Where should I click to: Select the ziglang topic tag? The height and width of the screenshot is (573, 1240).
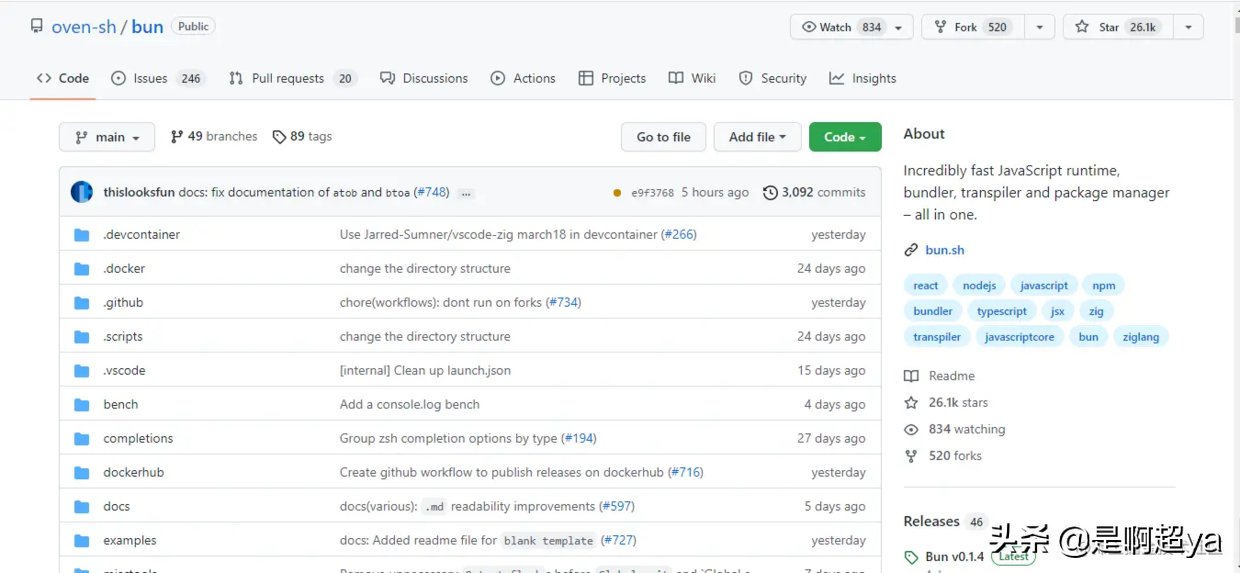1141,337
